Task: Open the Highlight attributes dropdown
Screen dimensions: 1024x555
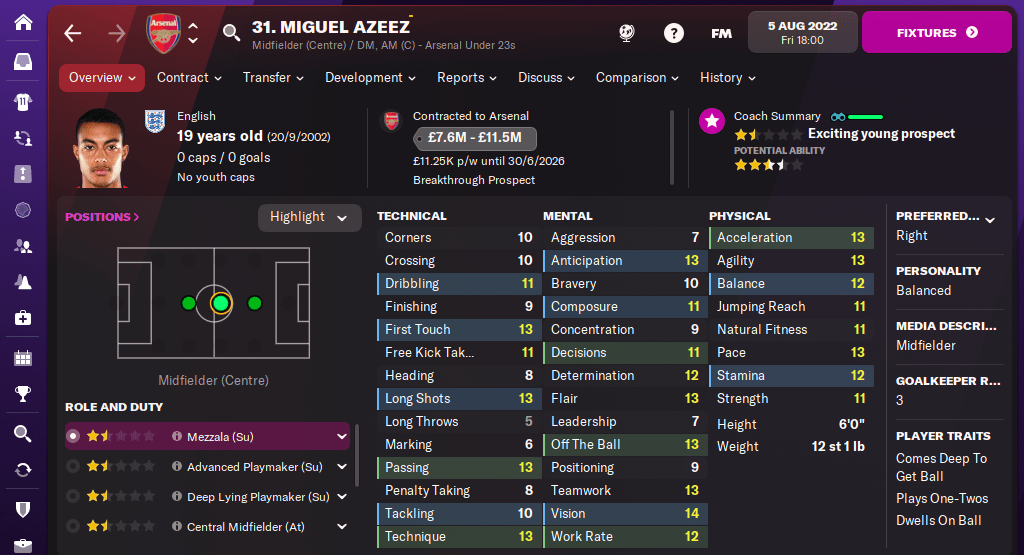Action: pyautogui.click(x=309, y=217)
